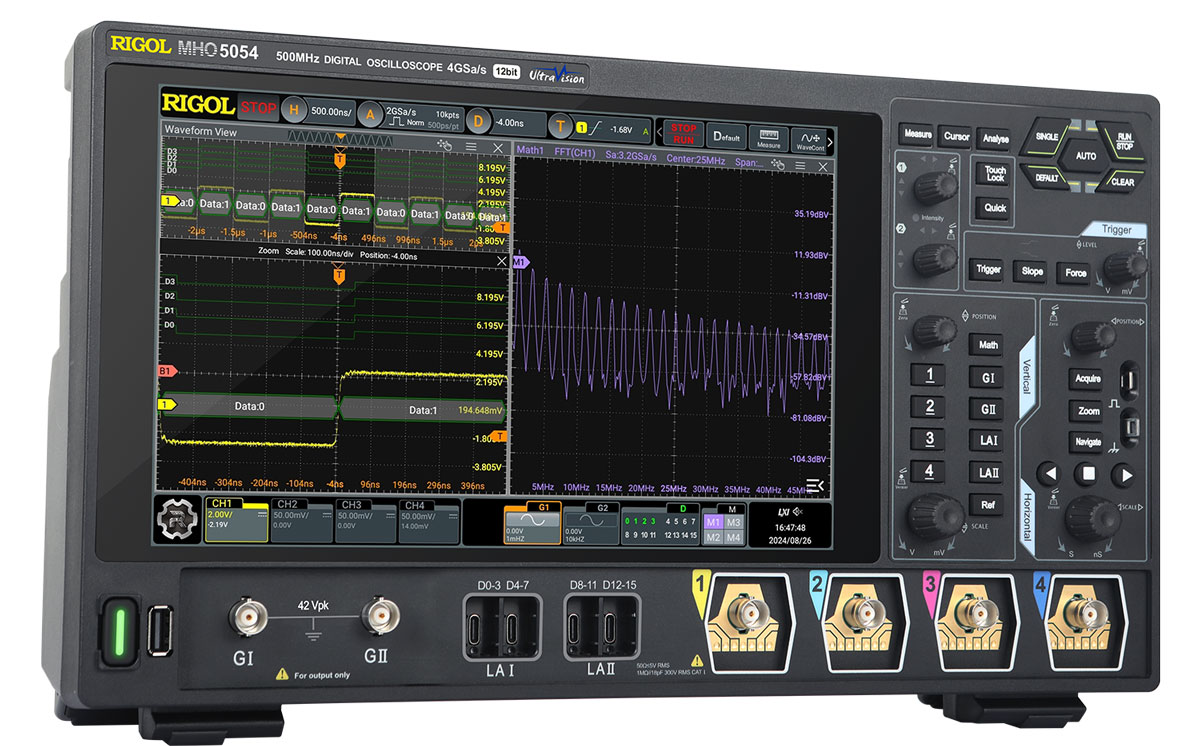Open the Waveform View hamburger menu icon
Viewport: 1200px width, 746px height.
[x=471, y=147]
